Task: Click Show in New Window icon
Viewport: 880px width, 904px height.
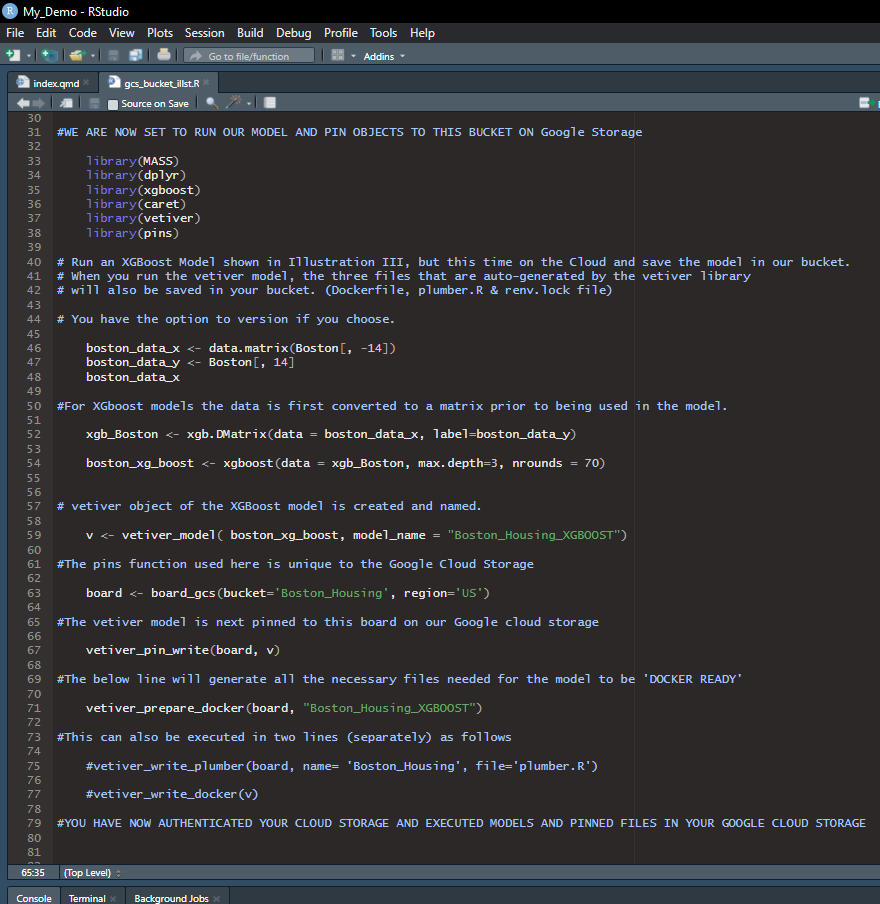Action: [x=66, y=103]
